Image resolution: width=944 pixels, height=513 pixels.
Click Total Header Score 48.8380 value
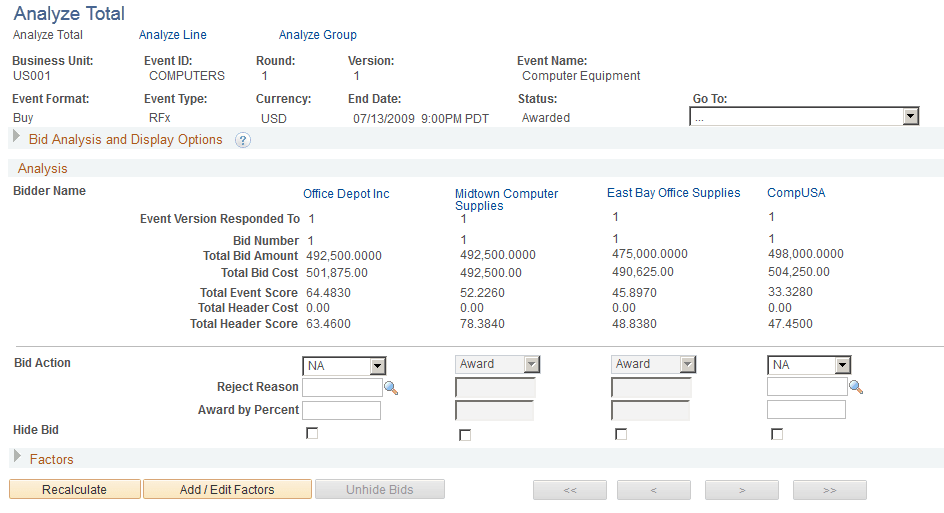click(634, 324)
